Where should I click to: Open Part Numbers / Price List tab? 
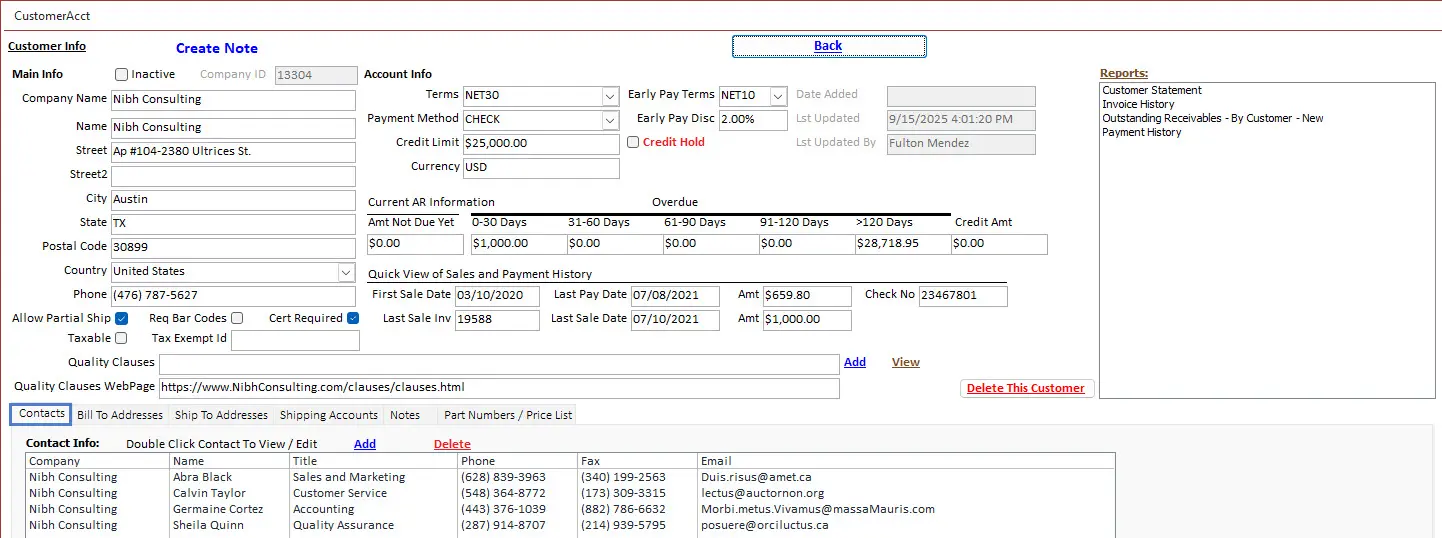coord(508,415)
